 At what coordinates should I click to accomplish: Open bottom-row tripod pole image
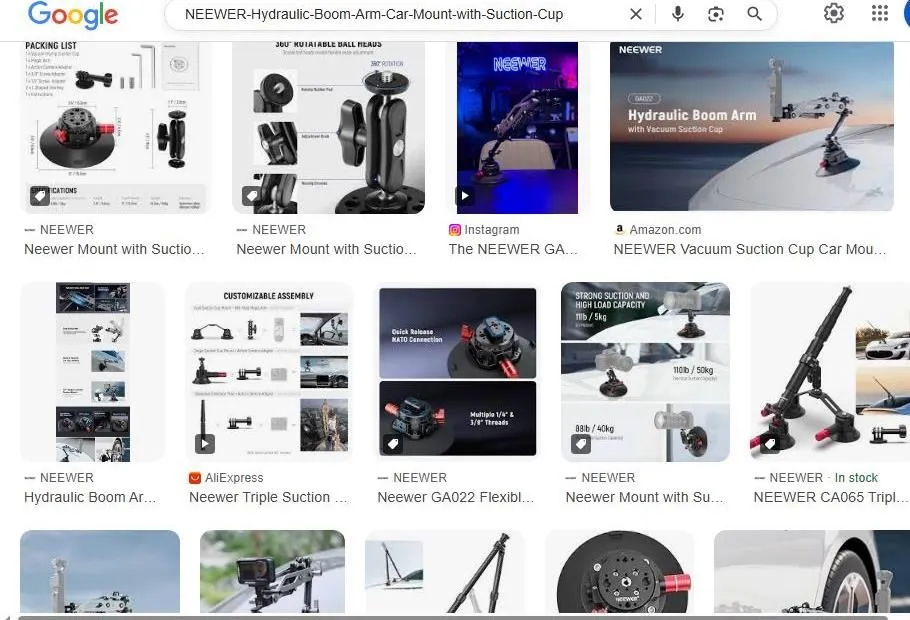[445, 572]
